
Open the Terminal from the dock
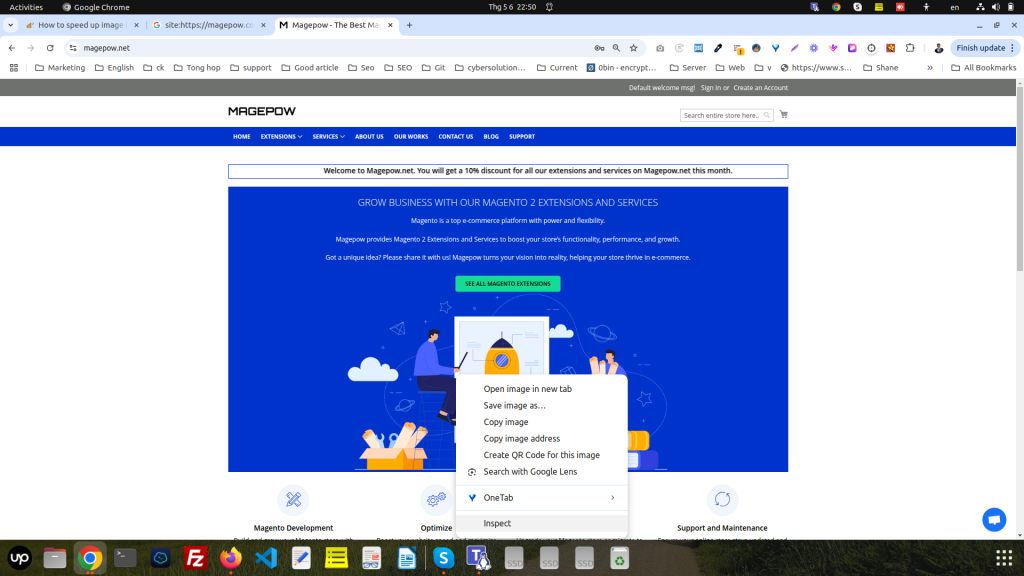(x=125, y=558)
